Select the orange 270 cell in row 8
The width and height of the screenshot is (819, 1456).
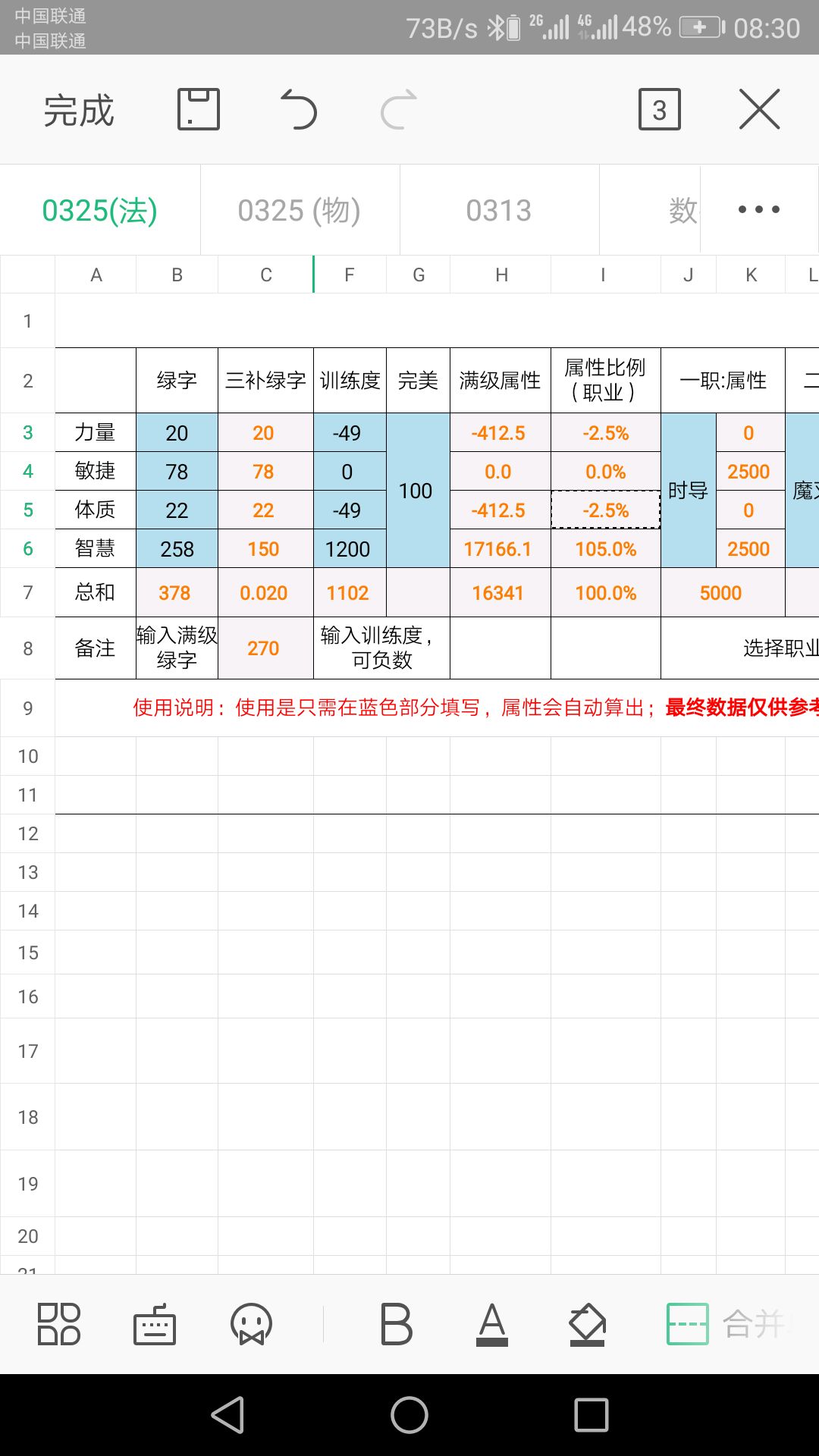coord(265,648)
